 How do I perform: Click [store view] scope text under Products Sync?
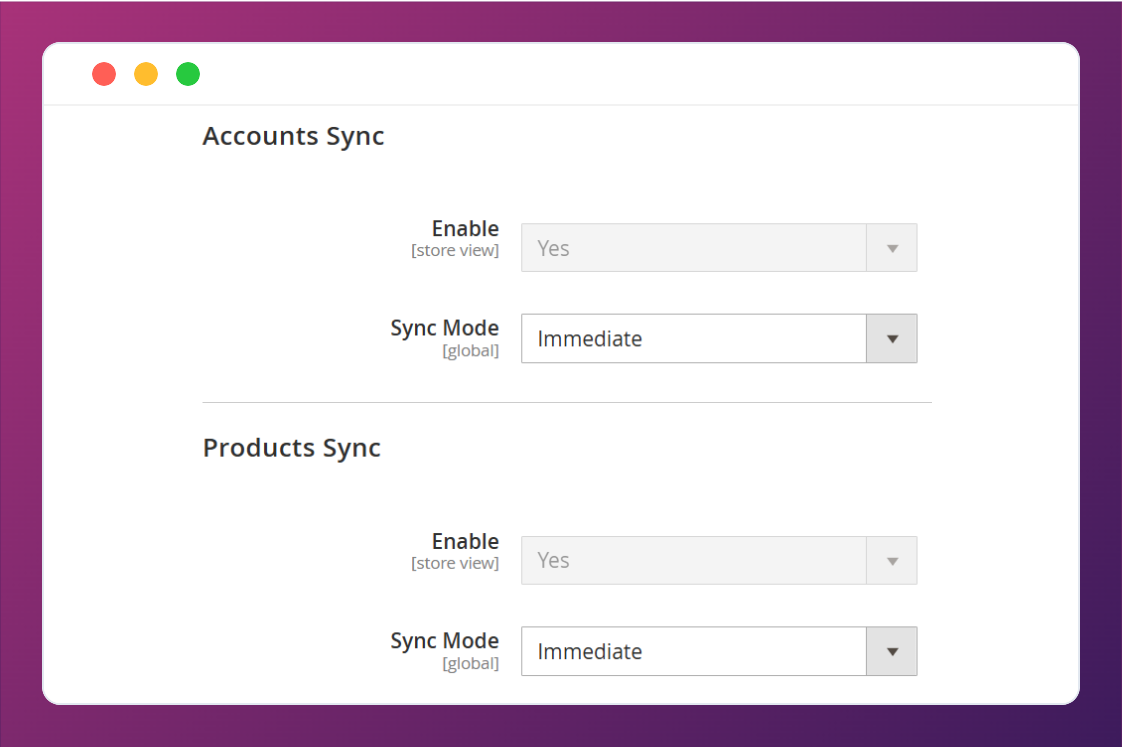[x=455, y=564]
